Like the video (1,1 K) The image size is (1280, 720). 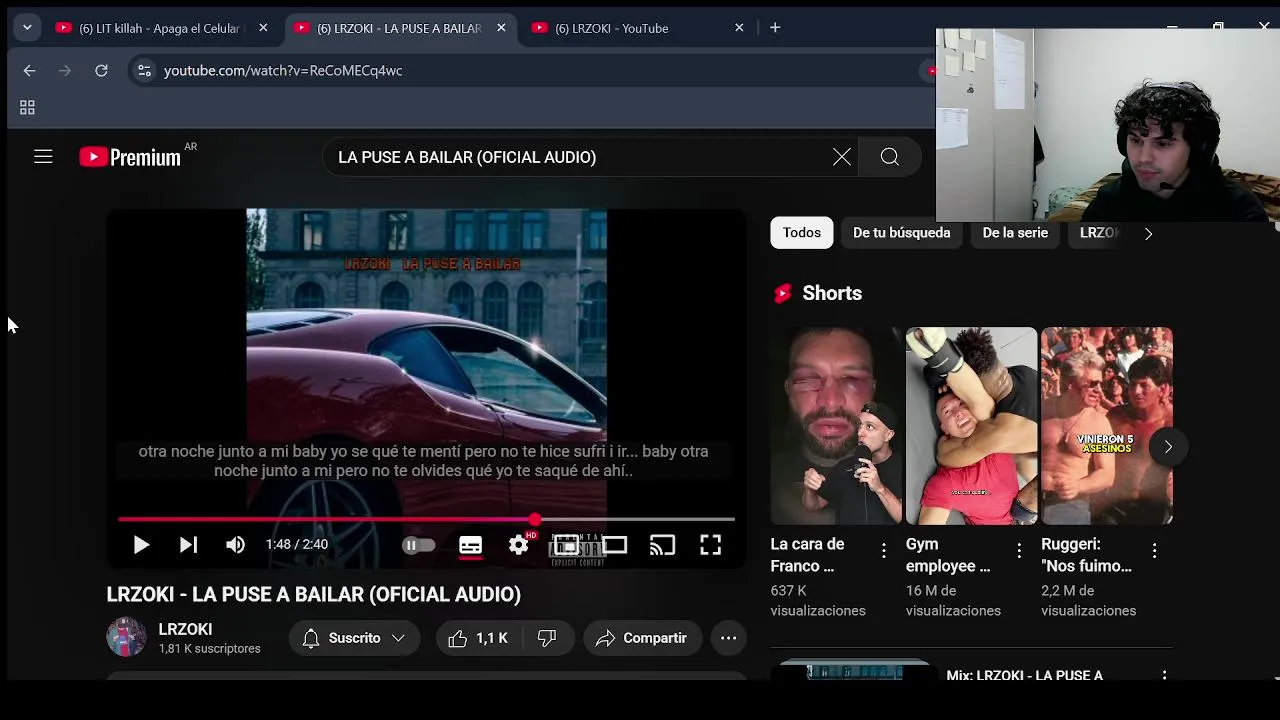point(478,638)
